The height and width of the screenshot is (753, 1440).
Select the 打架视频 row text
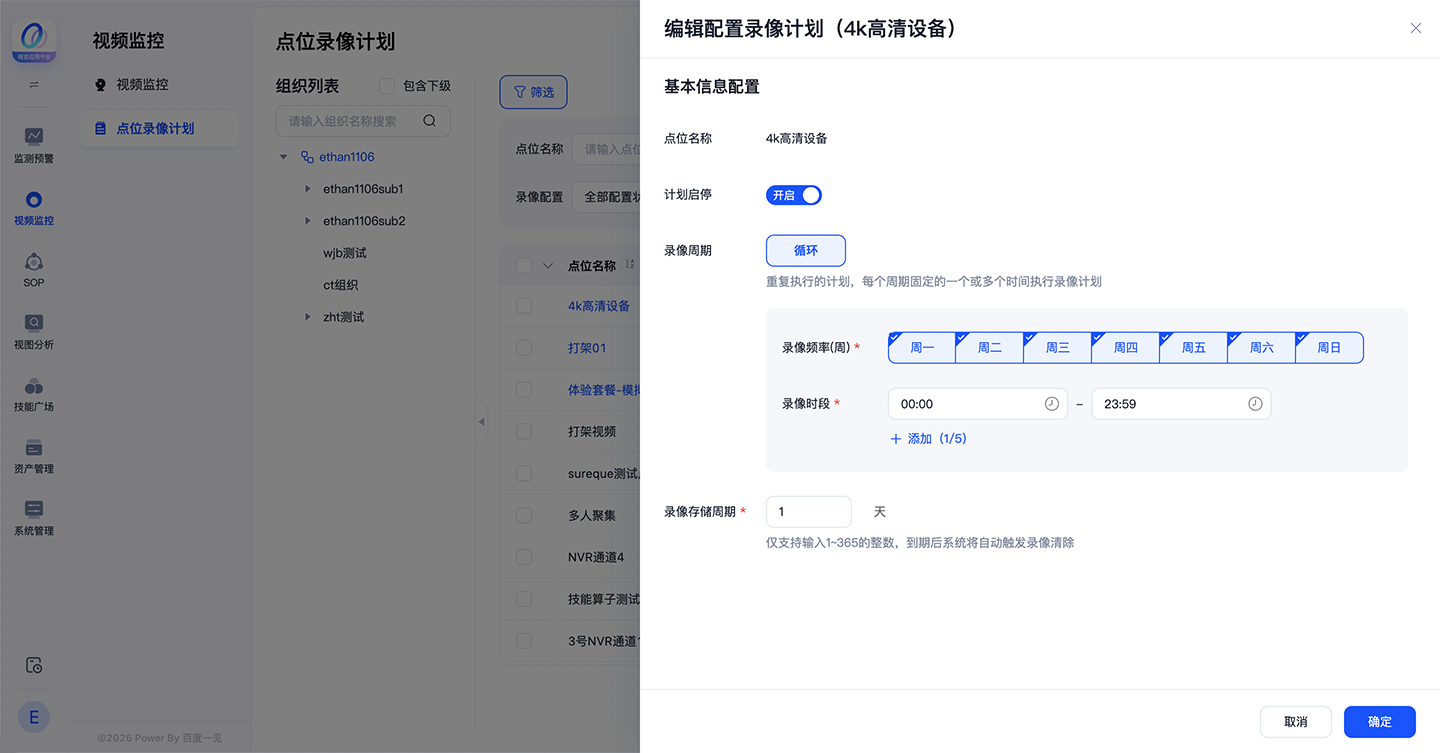(592, 432)
